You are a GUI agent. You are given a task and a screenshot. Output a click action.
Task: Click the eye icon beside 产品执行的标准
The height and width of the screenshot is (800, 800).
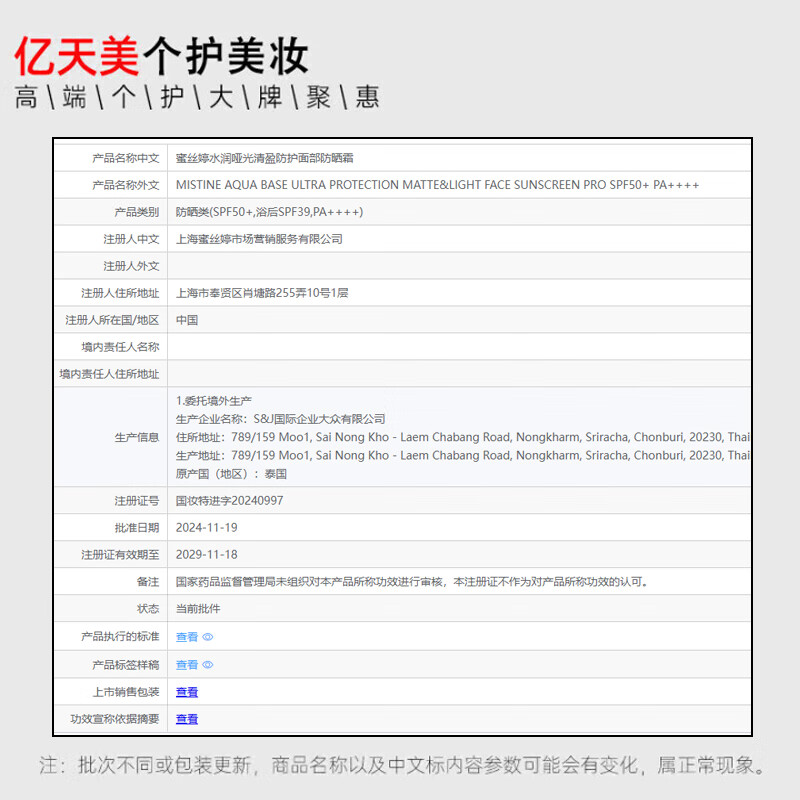pyautogui.click(x=208, y=637)
